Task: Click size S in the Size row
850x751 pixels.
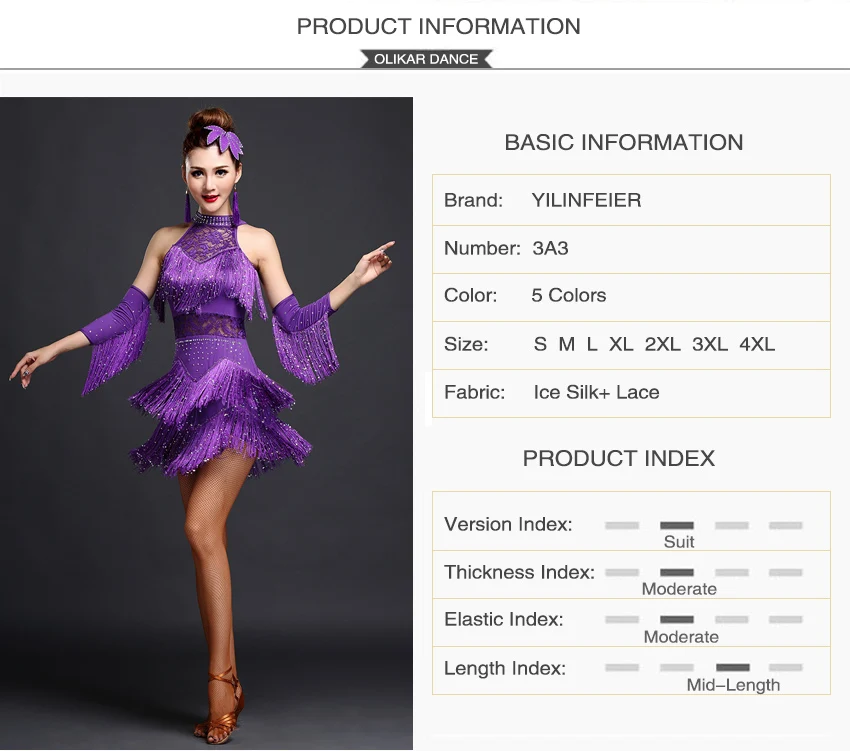Action: click(x=540, y=344)
